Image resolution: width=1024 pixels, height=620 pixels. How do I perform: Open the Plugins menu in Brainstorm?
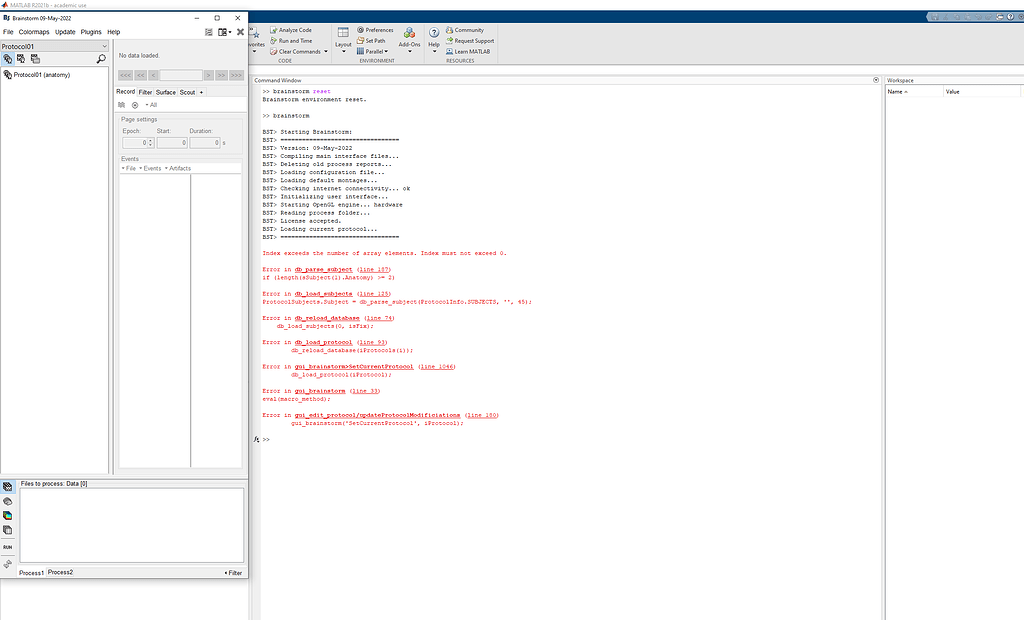[91, 31]
